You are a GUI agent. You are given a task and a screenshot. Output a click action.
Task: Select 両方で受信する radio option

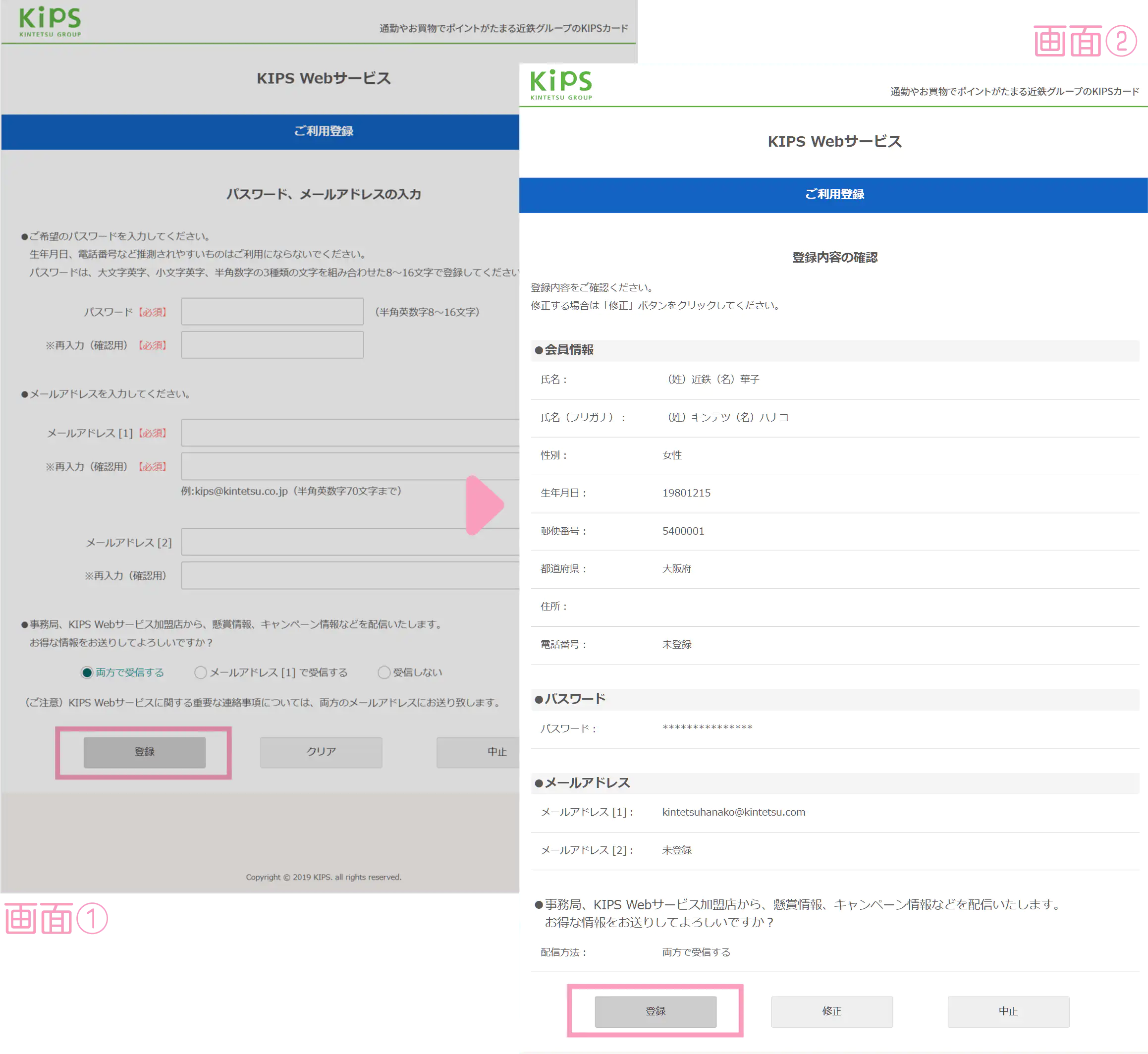pyautogui.click(x=87, y=672)
